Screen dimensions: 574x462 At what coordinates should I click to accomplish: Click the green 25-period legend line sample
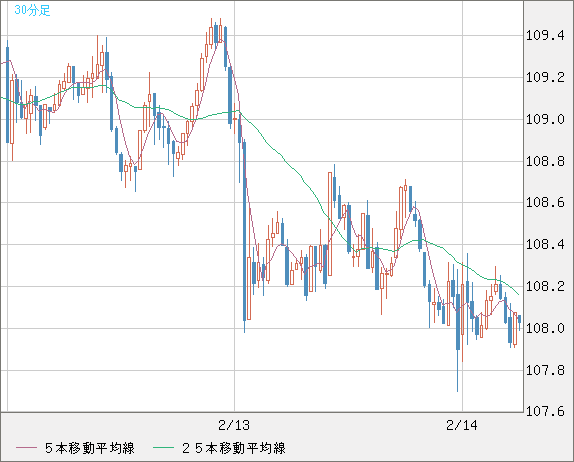(163, 448)
